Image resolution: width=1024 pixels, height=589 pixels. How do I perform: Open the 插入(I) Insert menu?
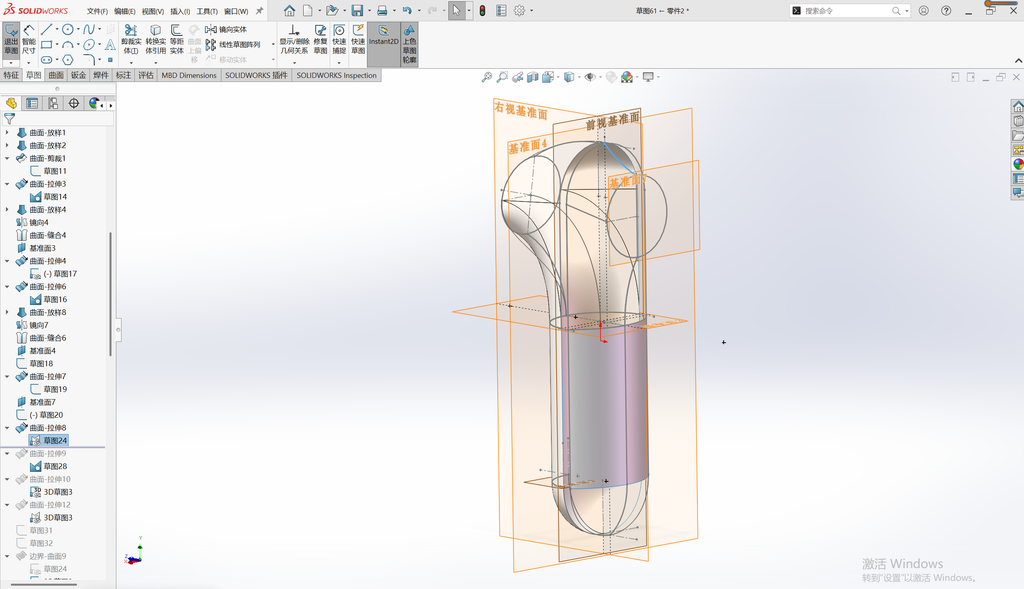[x=180, y=11]
